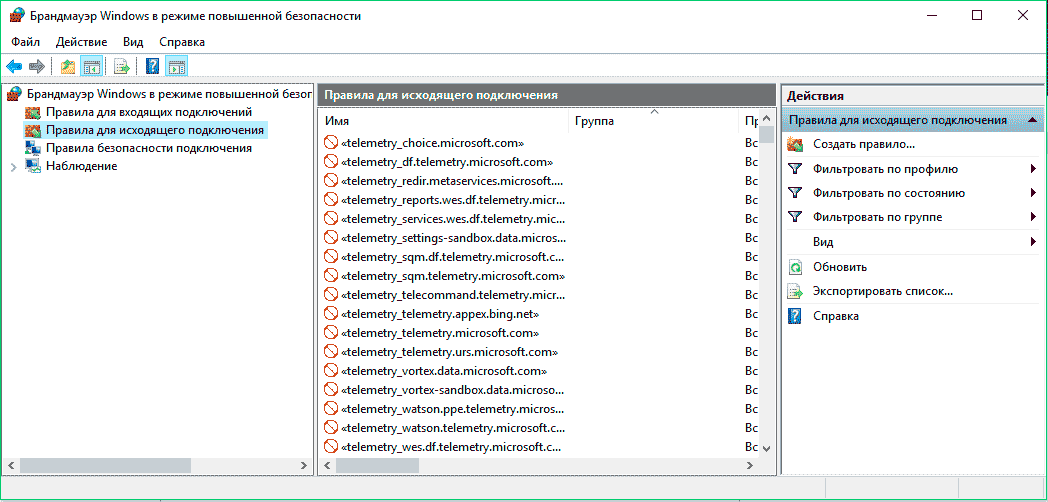Screen dimensions: 1048x502
Task: Click the connection security rules icon
Action: pos(32,148)
